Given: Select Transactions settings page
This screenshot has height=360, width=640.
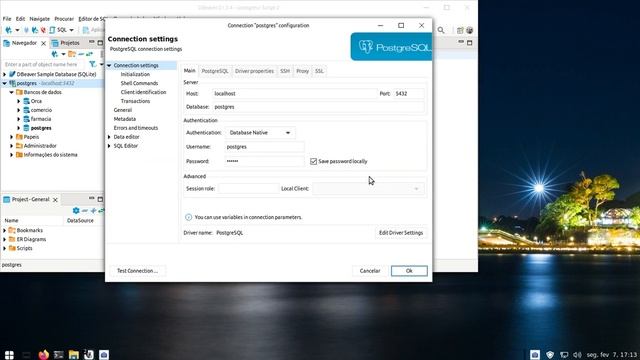Looking at the screenshot, I should click(x=135, y=101).
